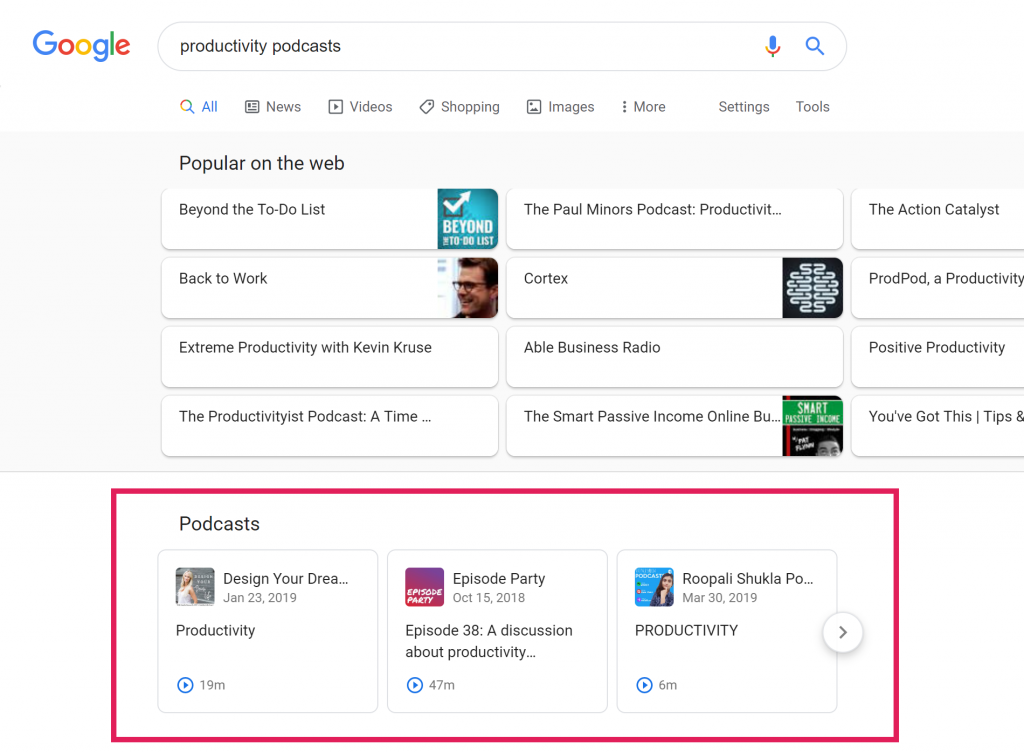Screen dimensions: 1024x752
Task: Select the Google logo
Action: [x=81, y=45]
